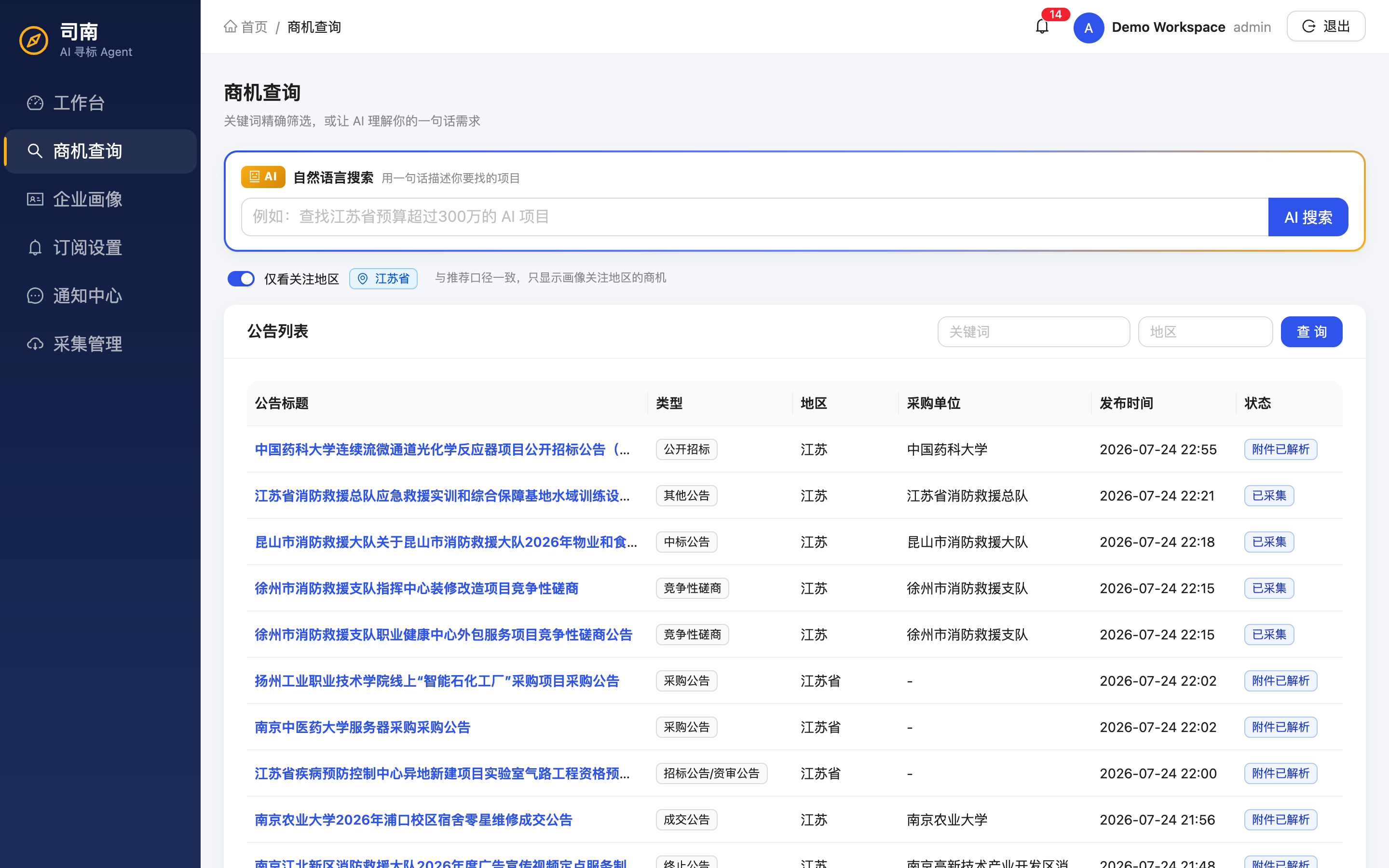Click the 商机查询 magnifier icon in sidebar
The image size is (1389, 868).
(x=35, y=151)
